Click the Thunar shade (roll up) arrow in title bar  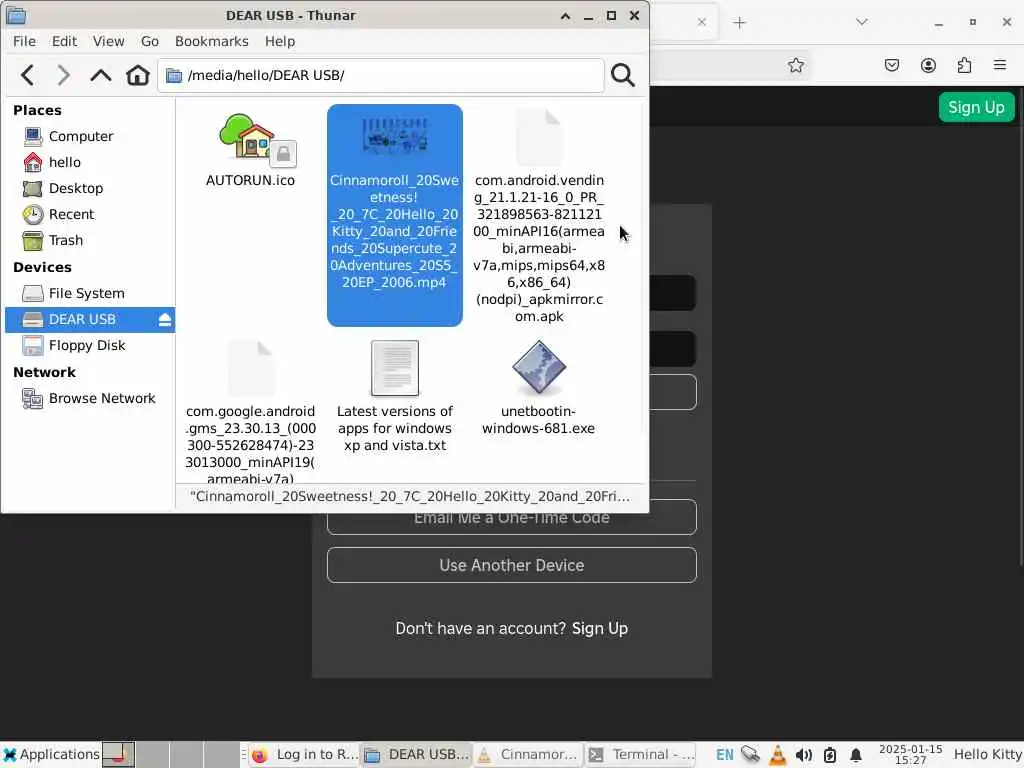[x=566, y=16]
